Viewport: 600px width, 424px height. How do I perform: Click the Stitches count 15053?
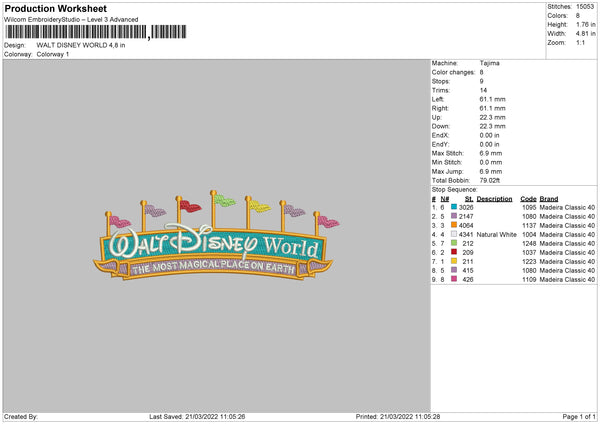point(585,7)
